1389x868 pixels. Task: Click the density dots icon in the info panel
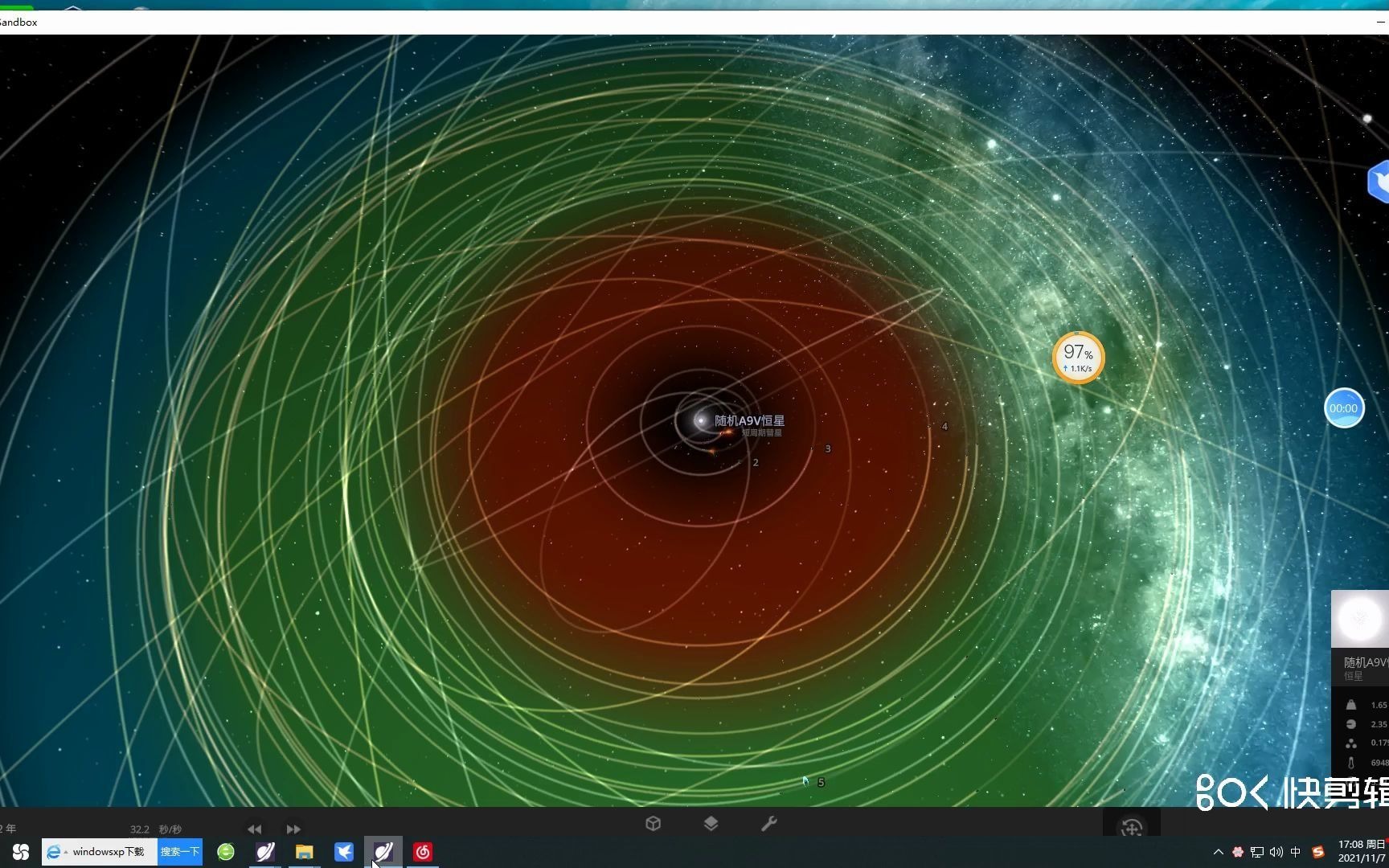[x=1351, y=743]
